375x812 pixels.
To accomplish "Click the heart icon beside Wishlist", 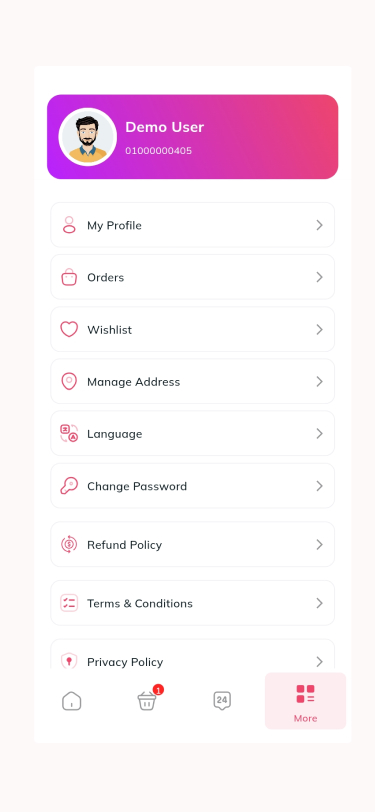I will point(69,329).
